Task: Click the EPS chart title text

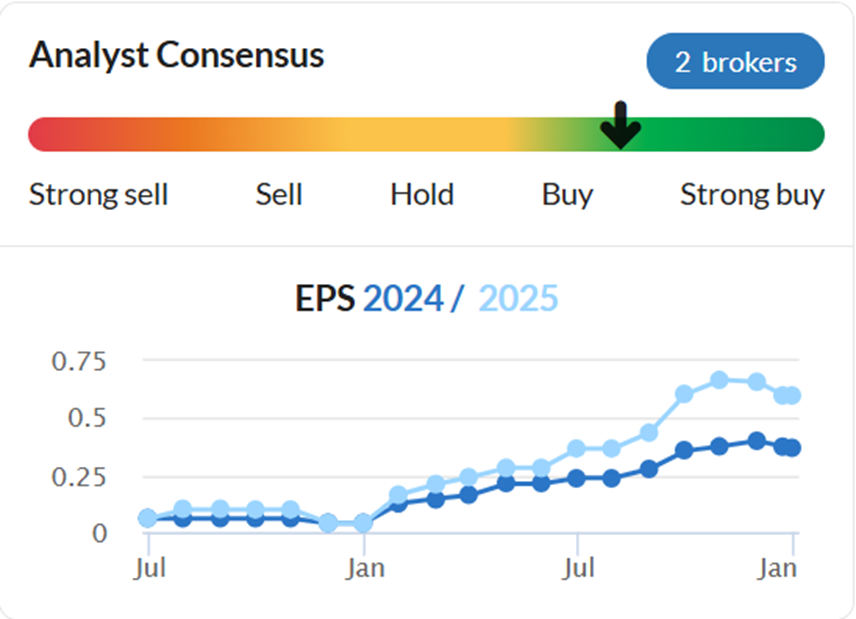Action: 324,298
